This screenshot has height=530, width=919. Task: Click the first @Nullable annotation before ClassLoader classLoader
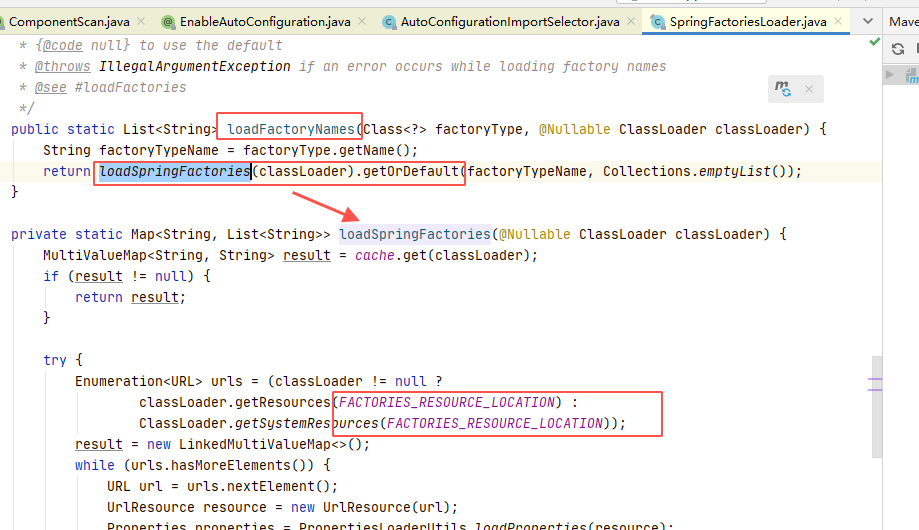574,129
